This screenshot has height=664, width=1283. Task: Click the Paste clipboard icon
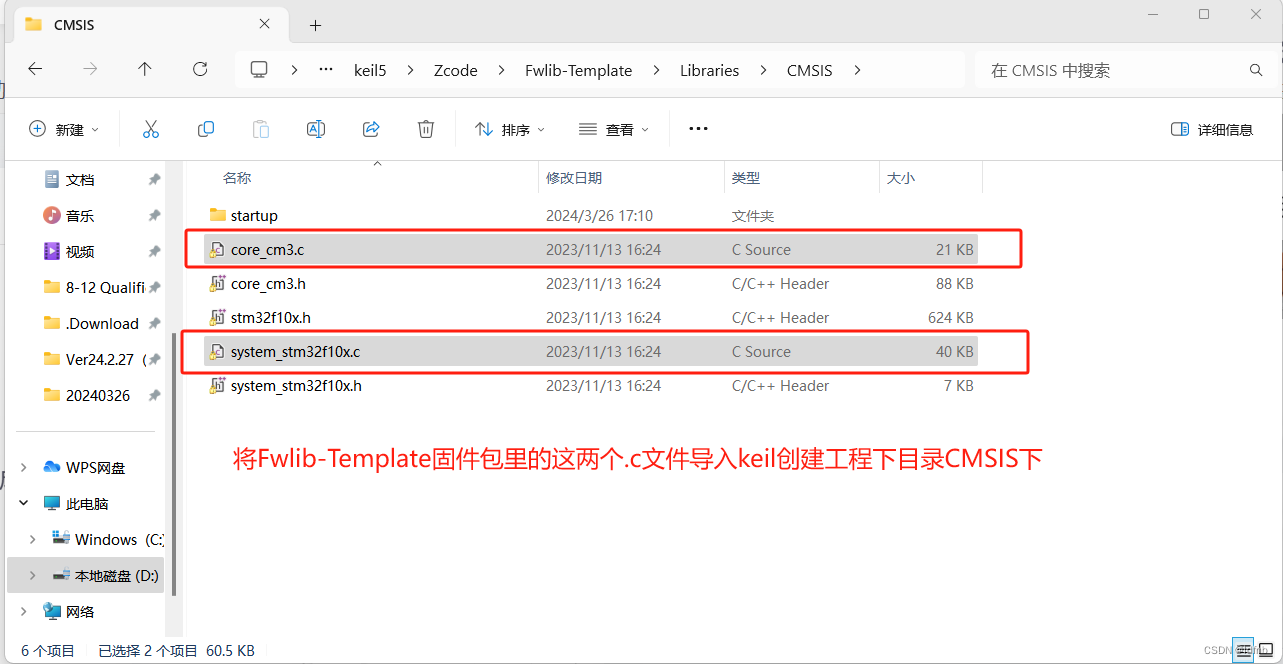[261, 129]
